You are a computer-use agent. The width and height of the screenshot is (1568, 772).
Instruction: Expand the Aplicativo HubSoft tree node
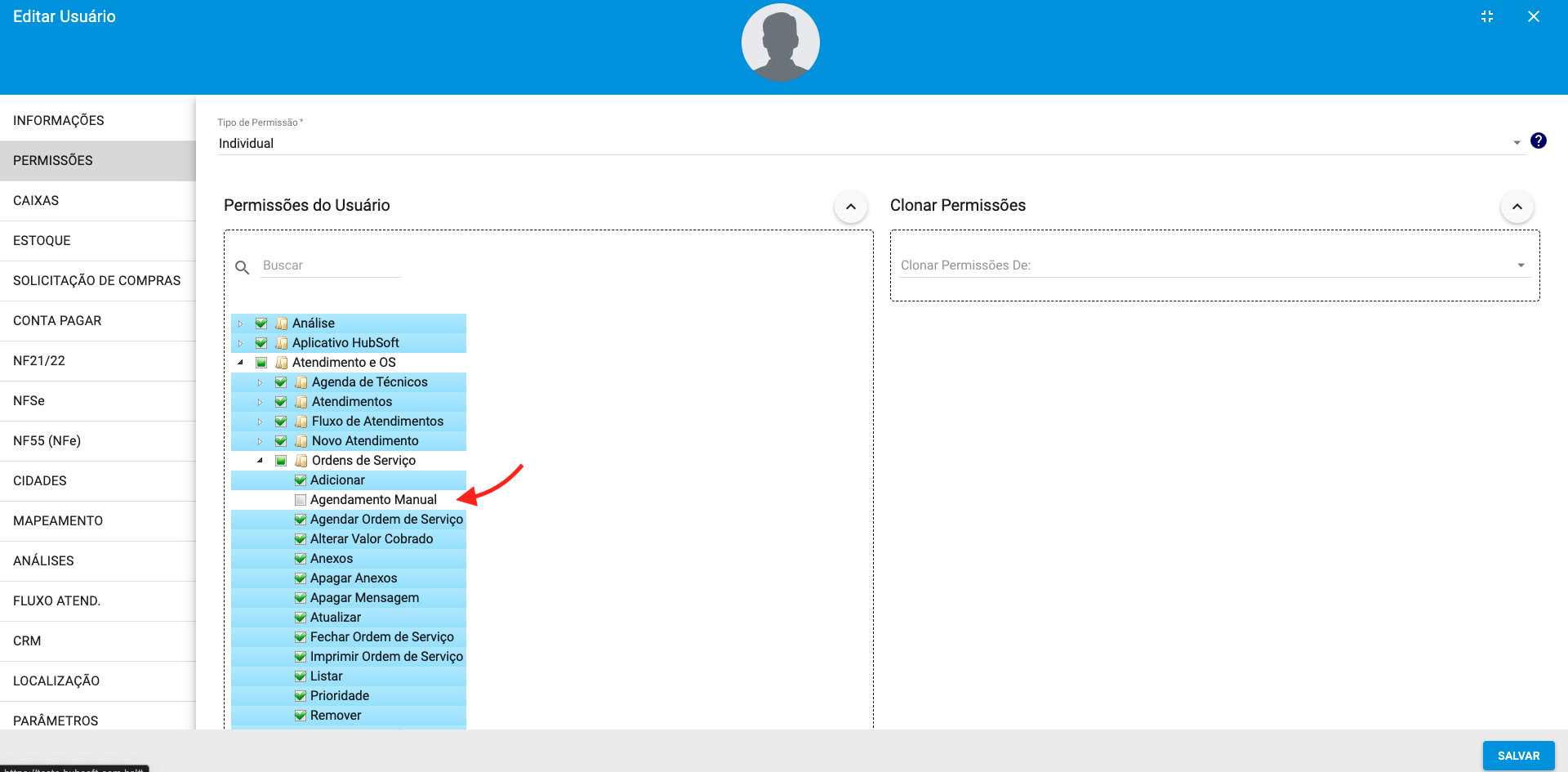[240, 343]
